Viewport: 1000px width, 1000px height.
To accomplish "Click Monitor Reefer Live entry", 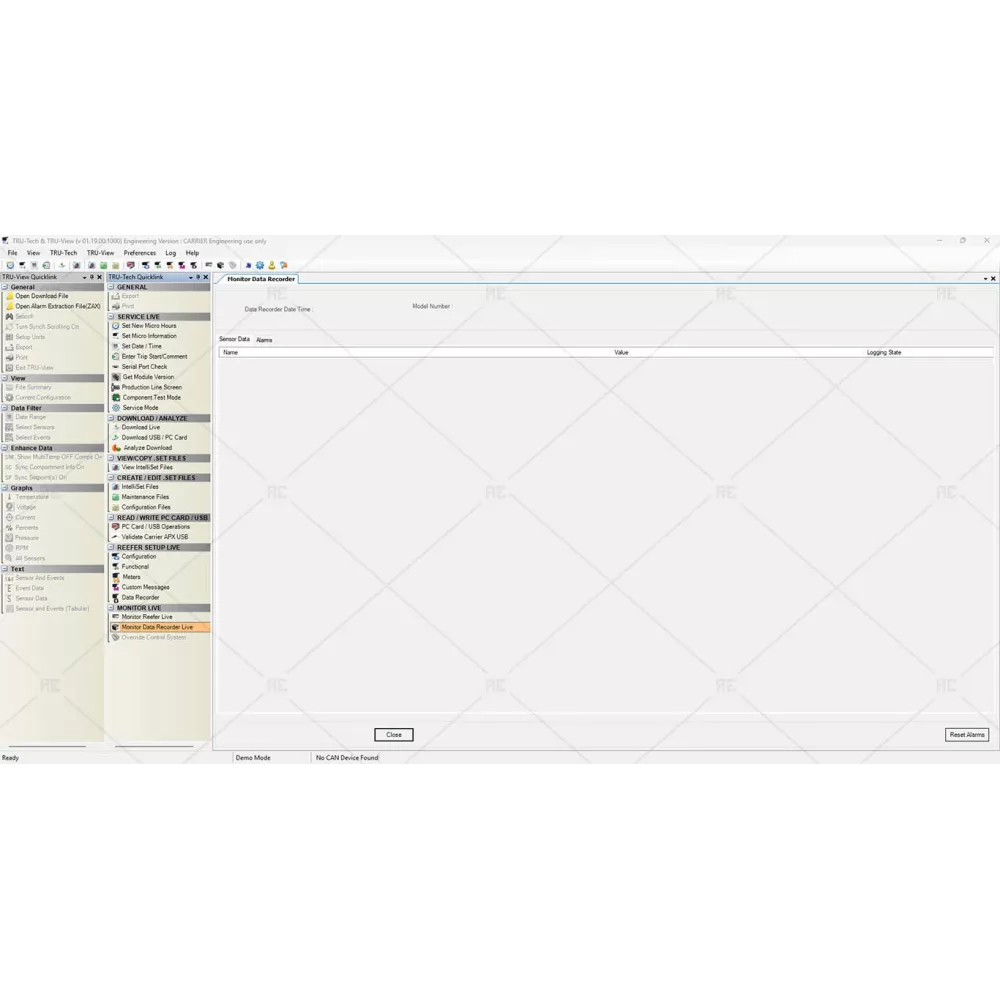I will coord(146,617).
